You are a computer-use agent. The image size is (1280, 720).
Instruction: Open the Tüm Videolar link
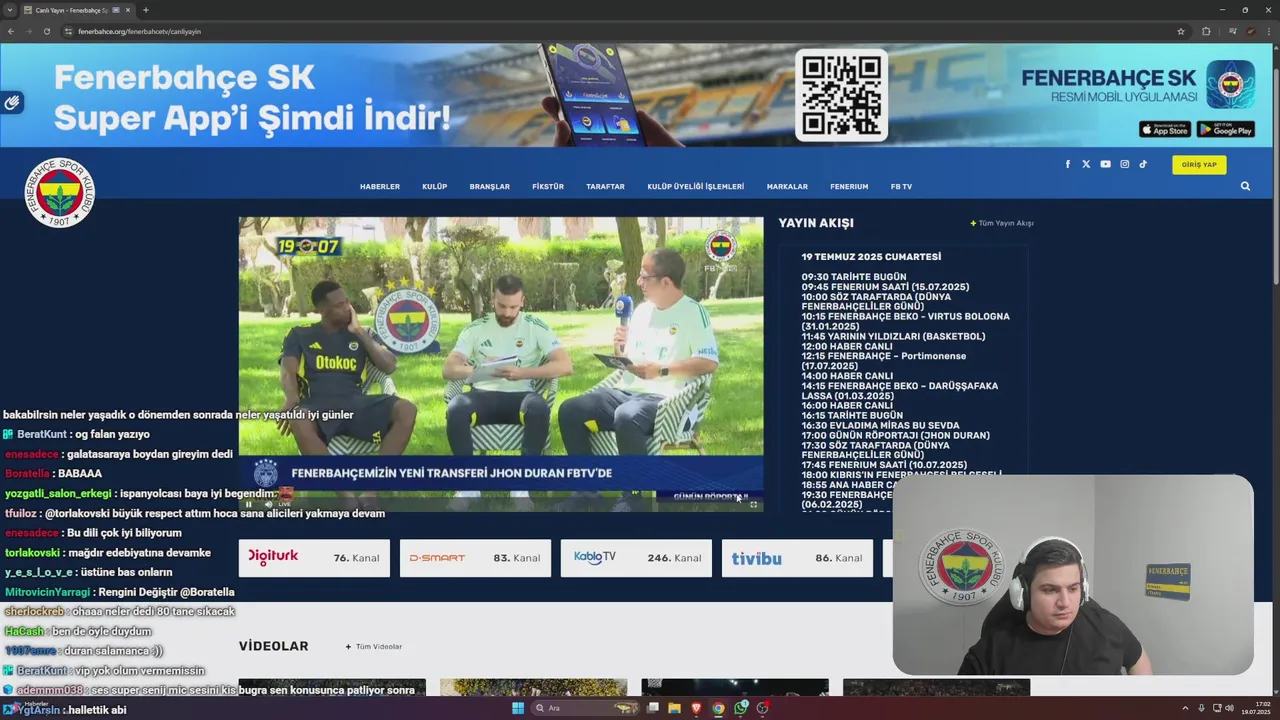(374, 647)
